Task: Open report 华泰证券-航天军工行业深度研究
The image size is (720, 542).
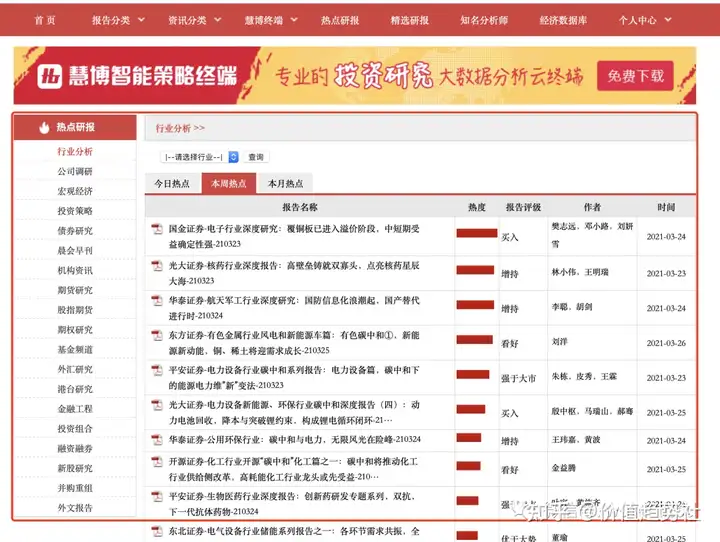Action: tap(294, 308)
